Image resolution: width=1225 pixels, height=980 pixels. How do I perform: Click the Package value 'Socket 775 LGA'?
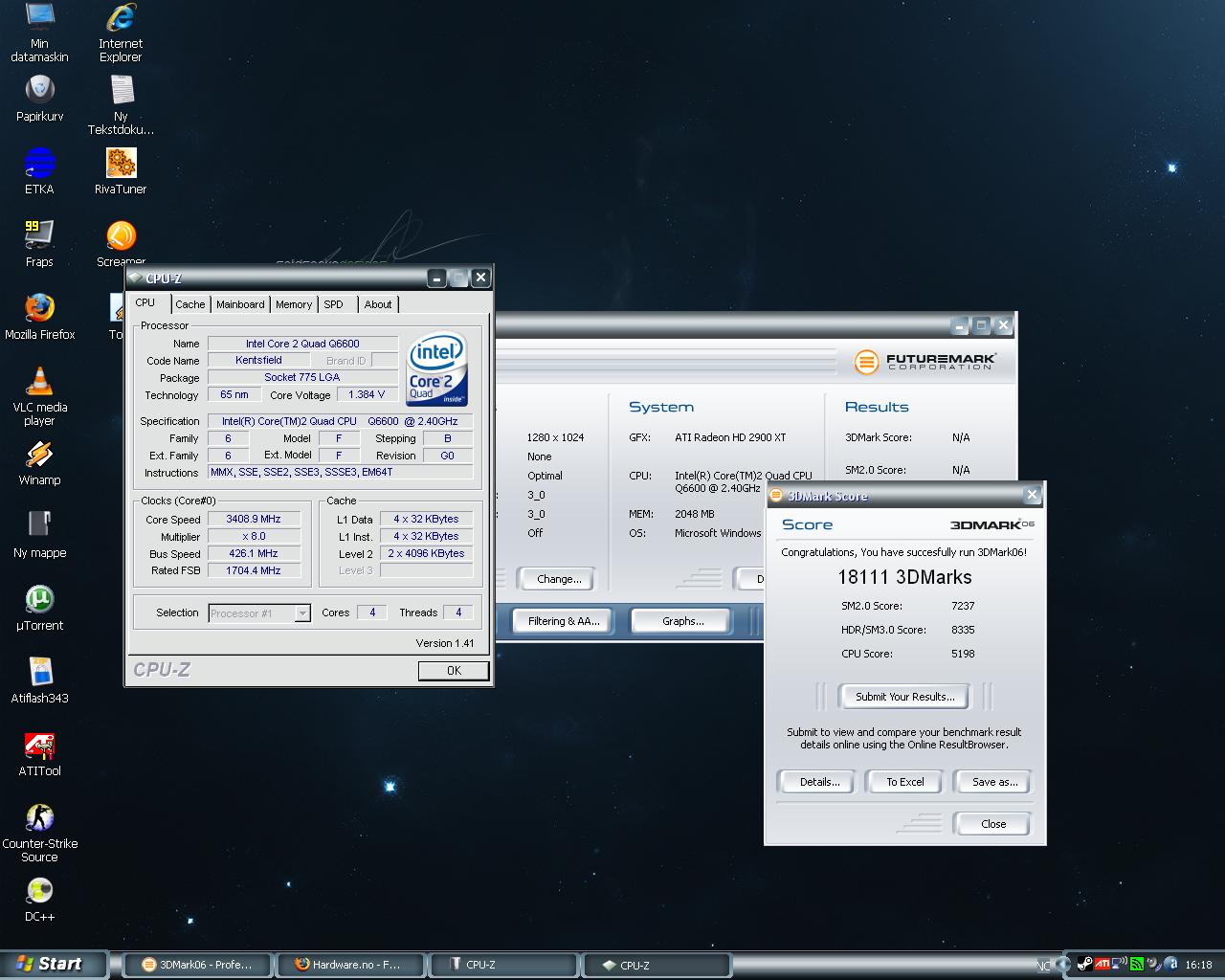coord(302,378)
